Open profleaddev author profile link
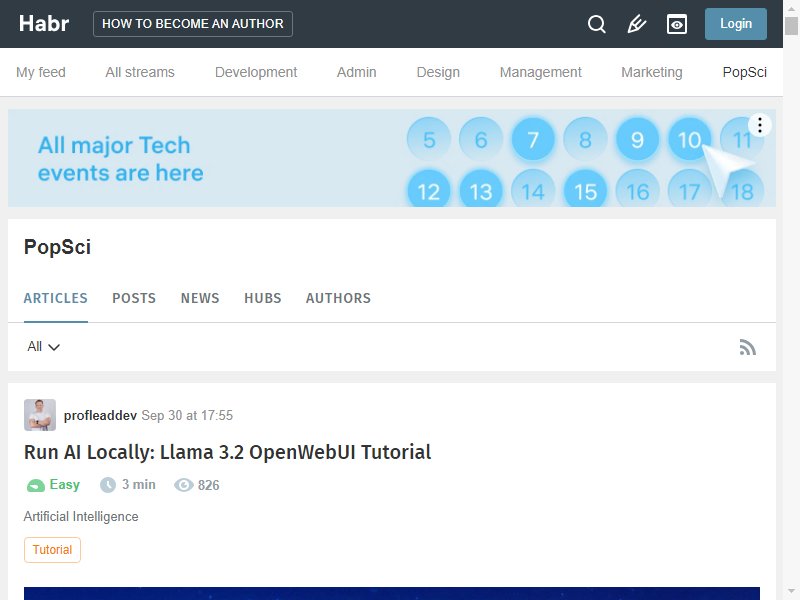This screenshot has width=800, height=600. (x=100, y=415)
